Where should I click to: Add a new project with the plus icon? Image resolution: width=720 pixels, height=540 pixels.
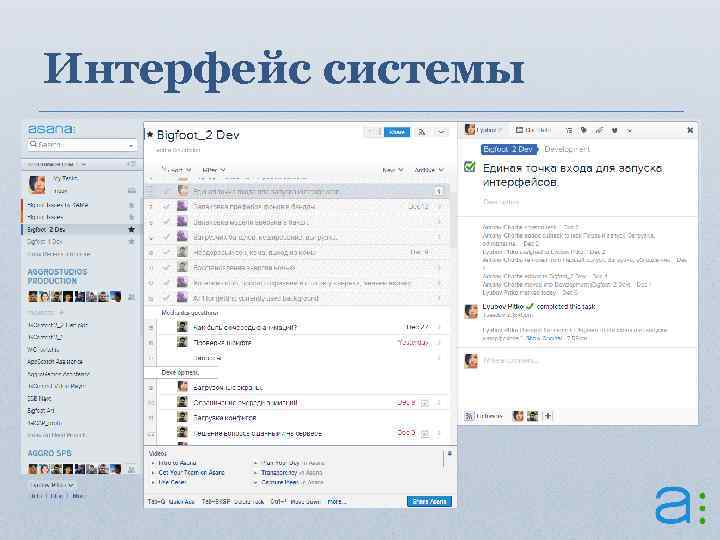[x=61, y=313]
